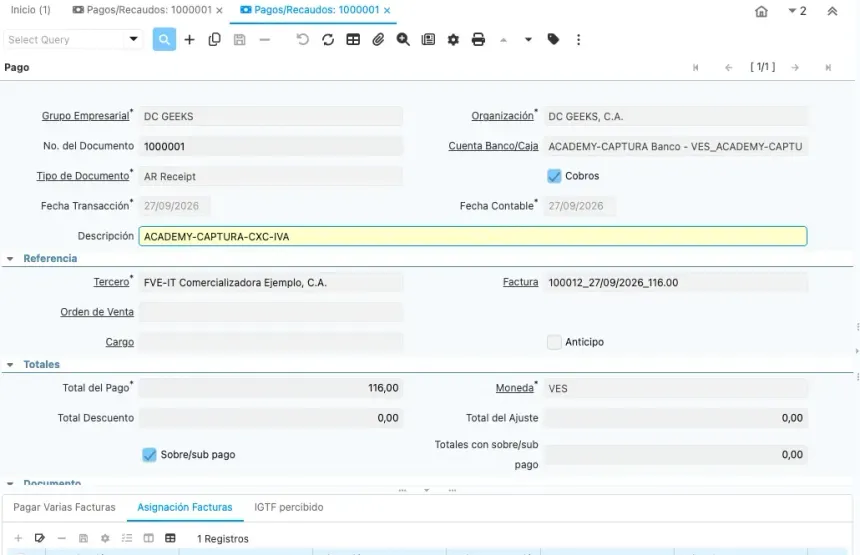Screen dimensions: 860x555
Task: Open Pagar Varias Facturas tab
Action: (x=64, y=507)
